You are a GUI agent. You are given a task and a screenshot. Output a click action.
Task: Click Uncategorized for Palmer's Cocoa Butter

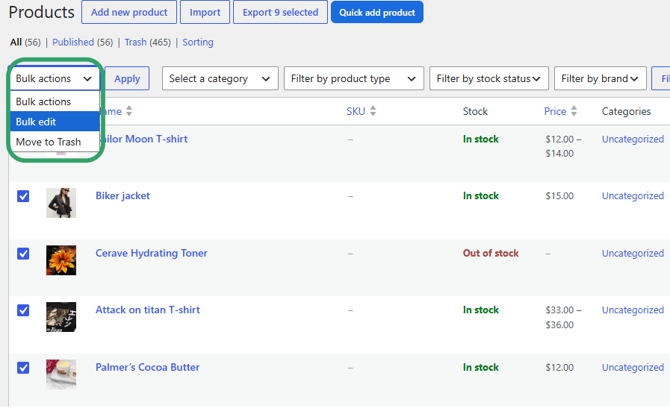pos(633,367)
